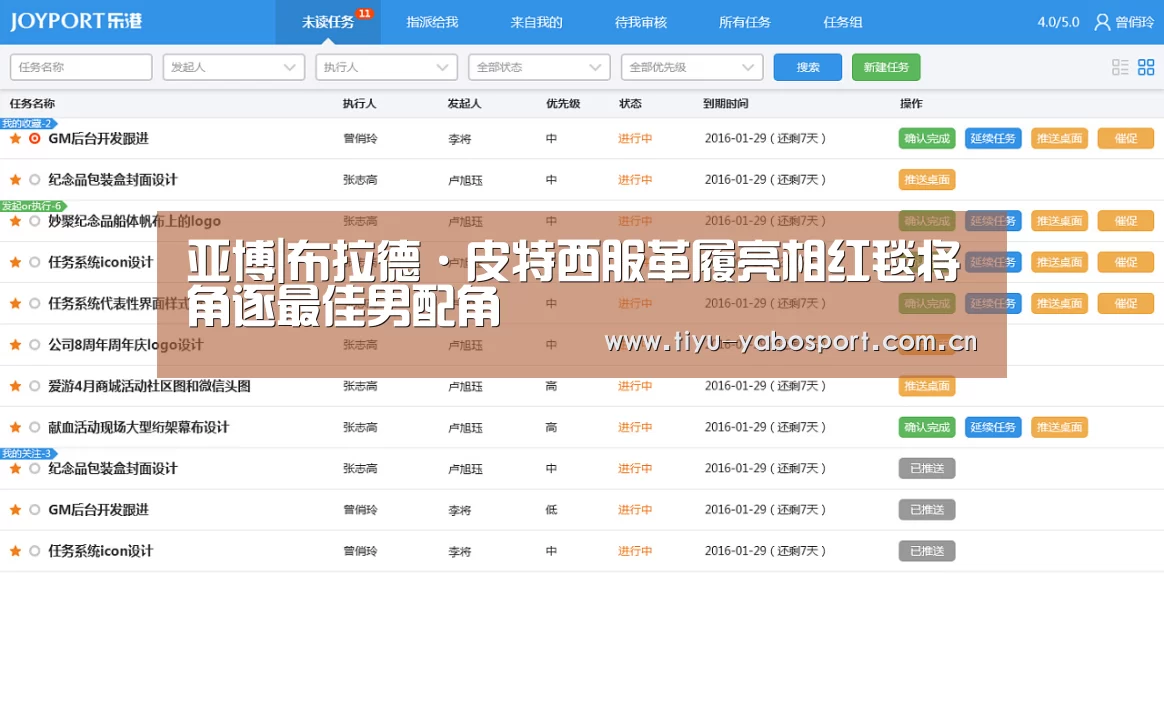Toggle star on 任务系统icon设计 row with 催促 button
This screenshot has height=728, width=1164.
click(15, 262)
